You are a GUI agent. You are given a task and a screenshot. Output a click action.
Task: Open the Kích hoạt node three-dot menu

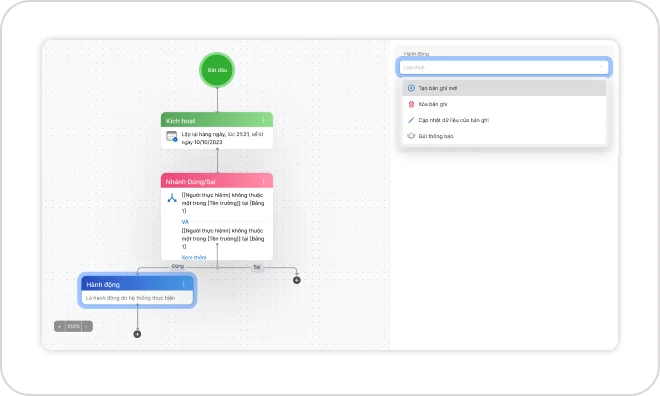tap(263, 120)
